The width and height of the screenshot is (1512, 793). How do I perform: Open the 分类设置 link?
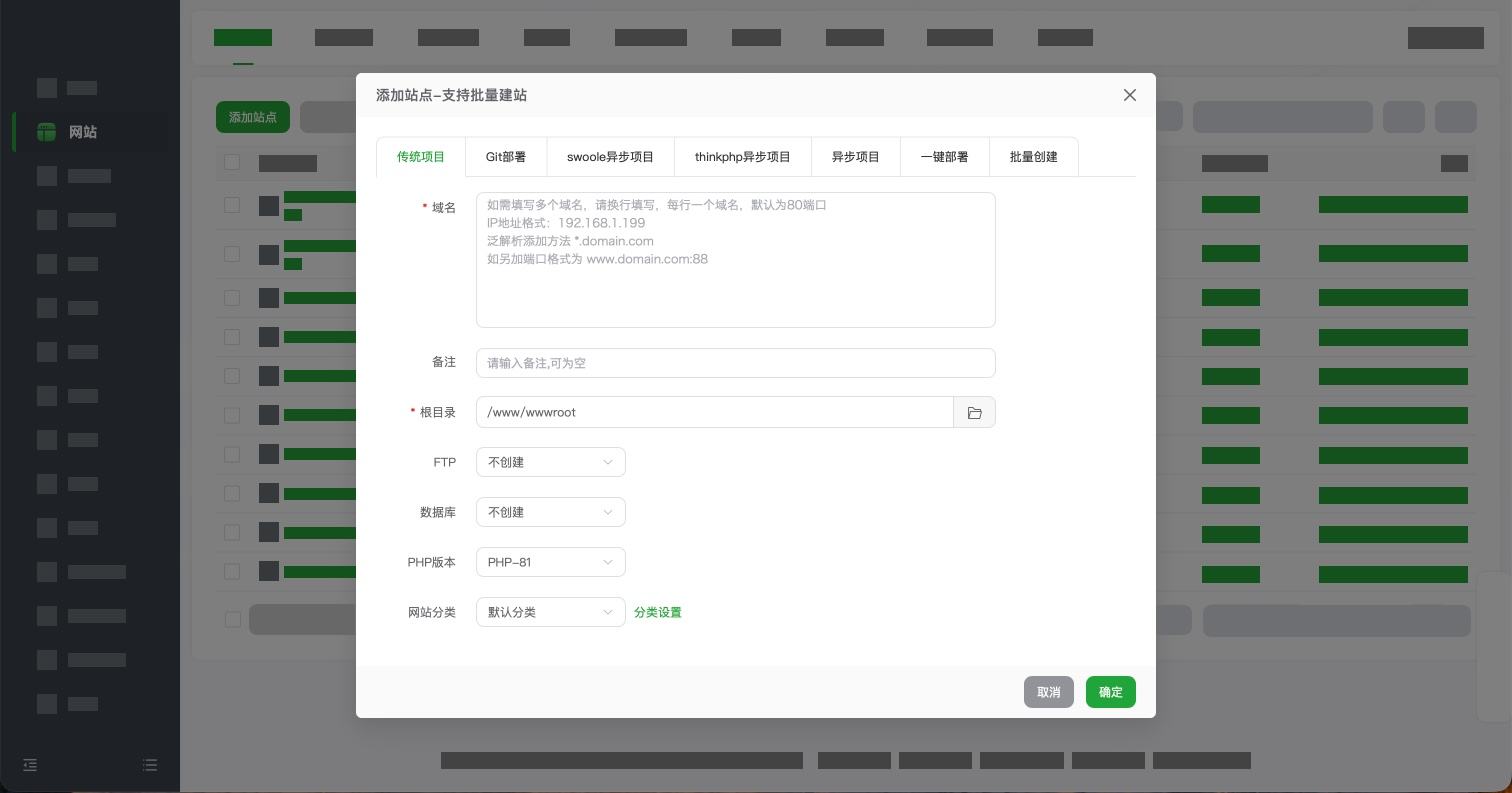[x=658, y=612]
